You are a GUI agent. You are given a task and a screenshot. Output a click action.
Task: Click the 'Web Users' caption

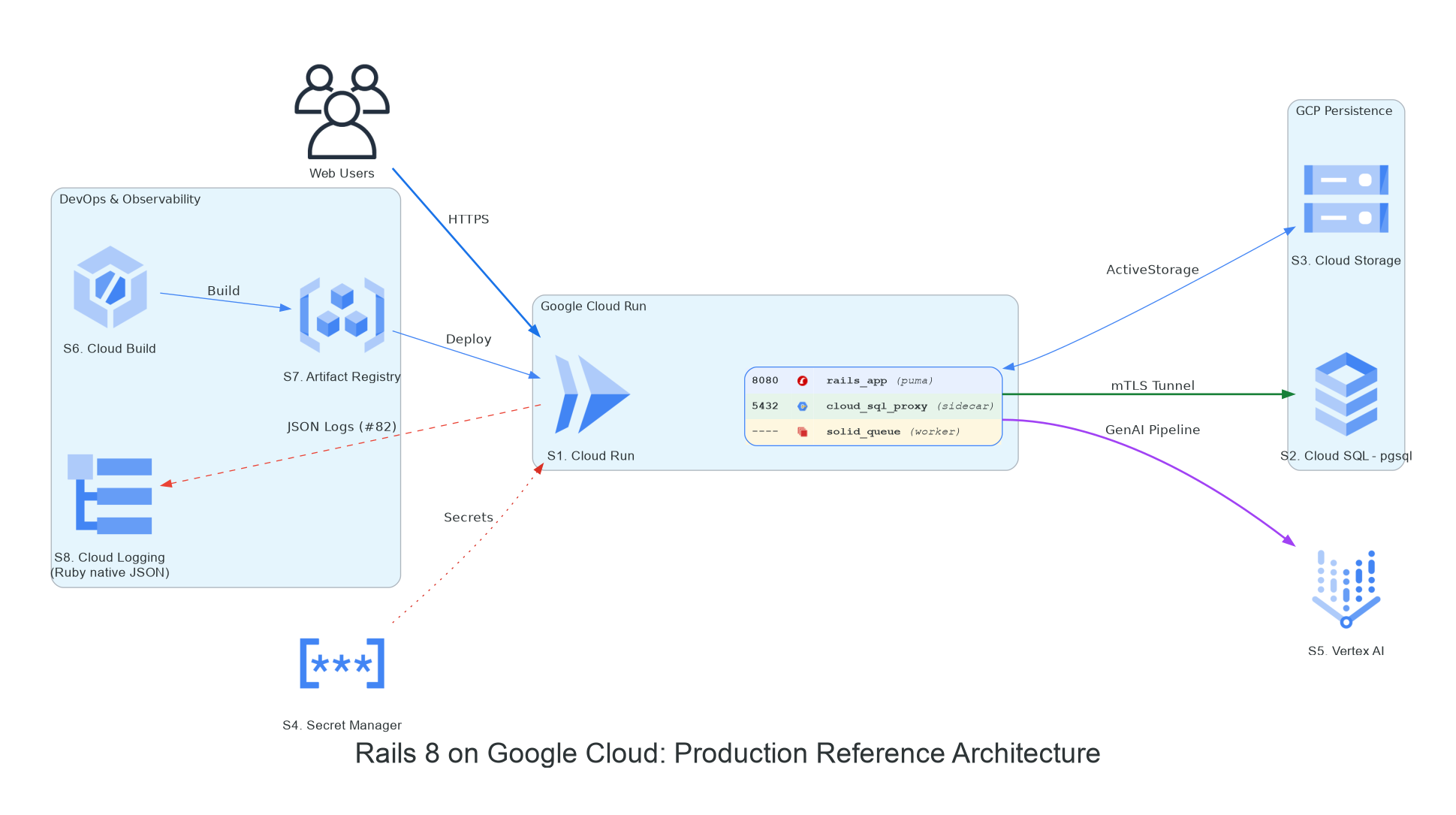[342, 174]
